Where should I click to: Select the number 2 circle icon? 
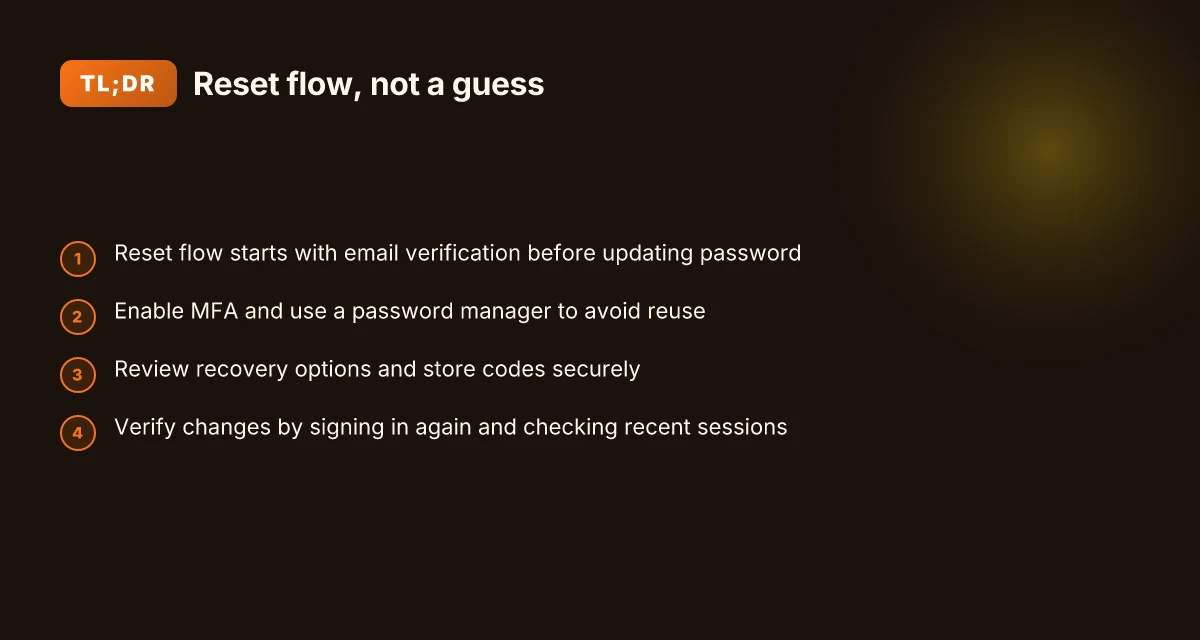coord(78,317)
